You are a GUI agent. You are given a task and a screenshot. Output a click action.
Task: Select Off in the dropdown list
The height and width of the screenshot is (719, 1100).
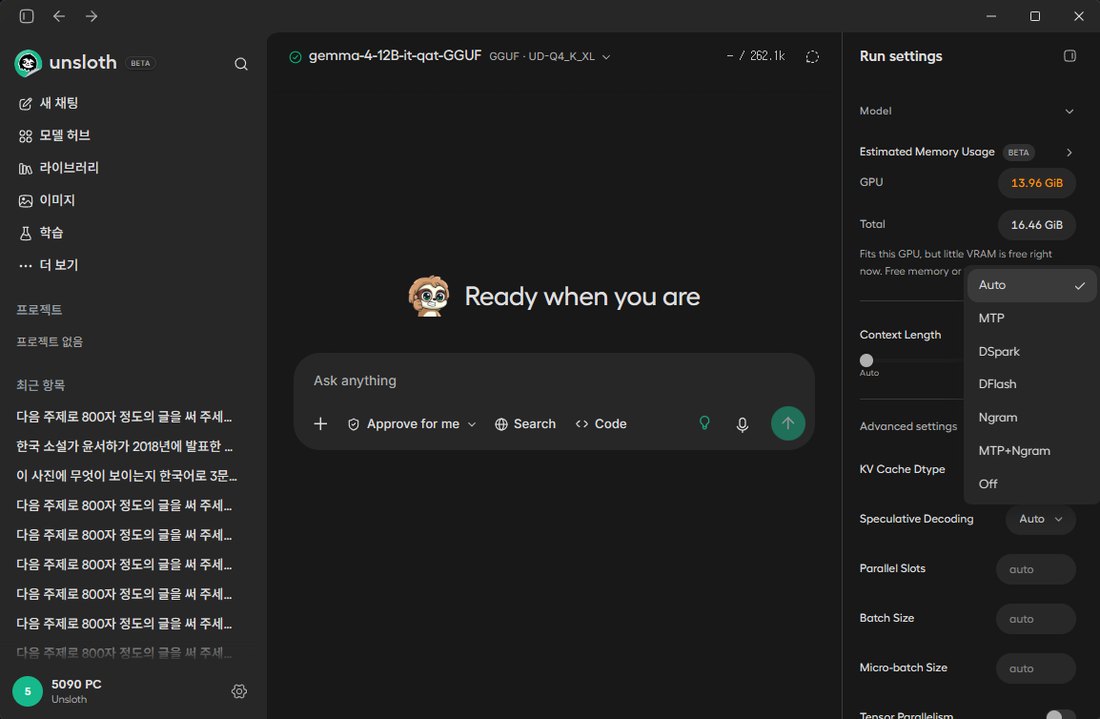tap(1031, 484)
